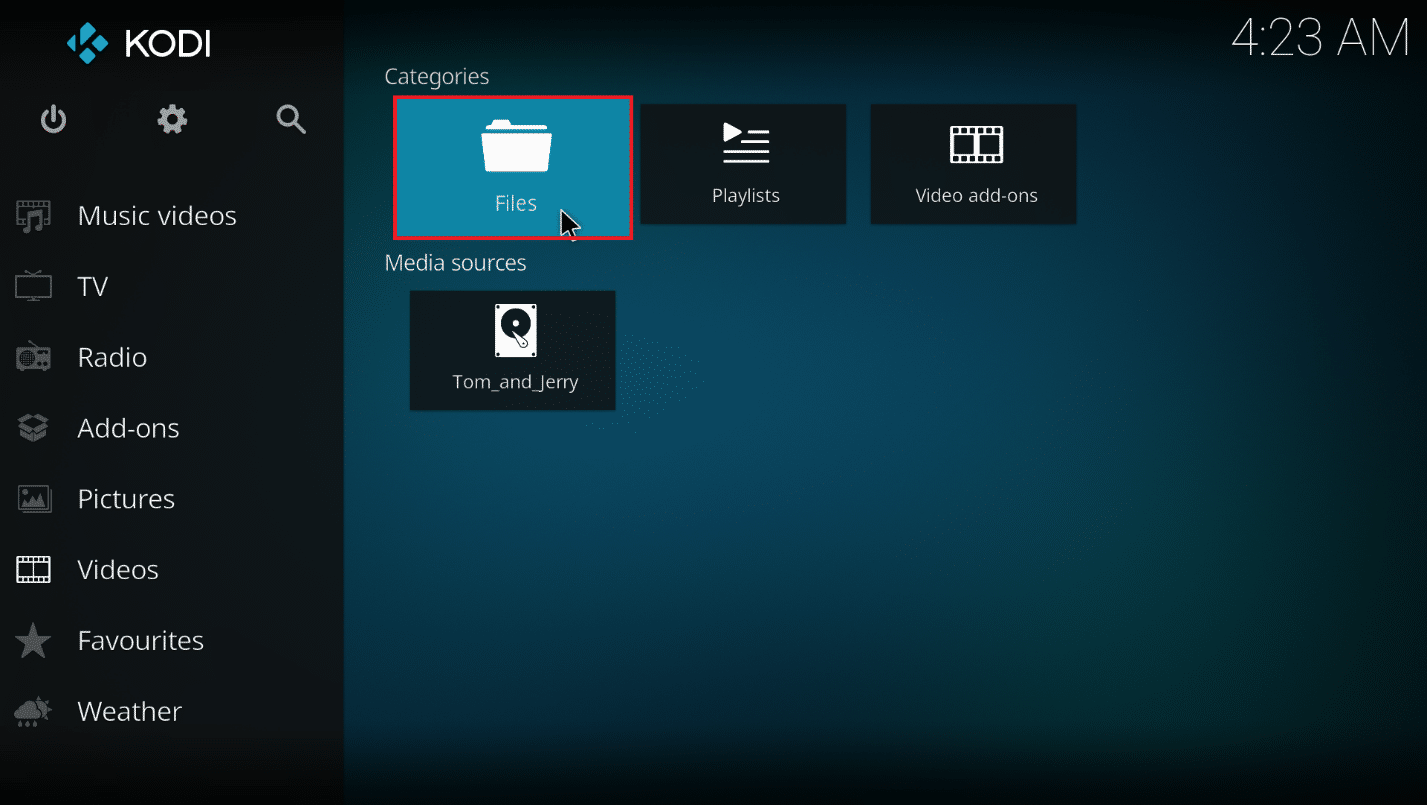Click the 4:23 AM clock
1427x805 pixels.
point(1320,39)
